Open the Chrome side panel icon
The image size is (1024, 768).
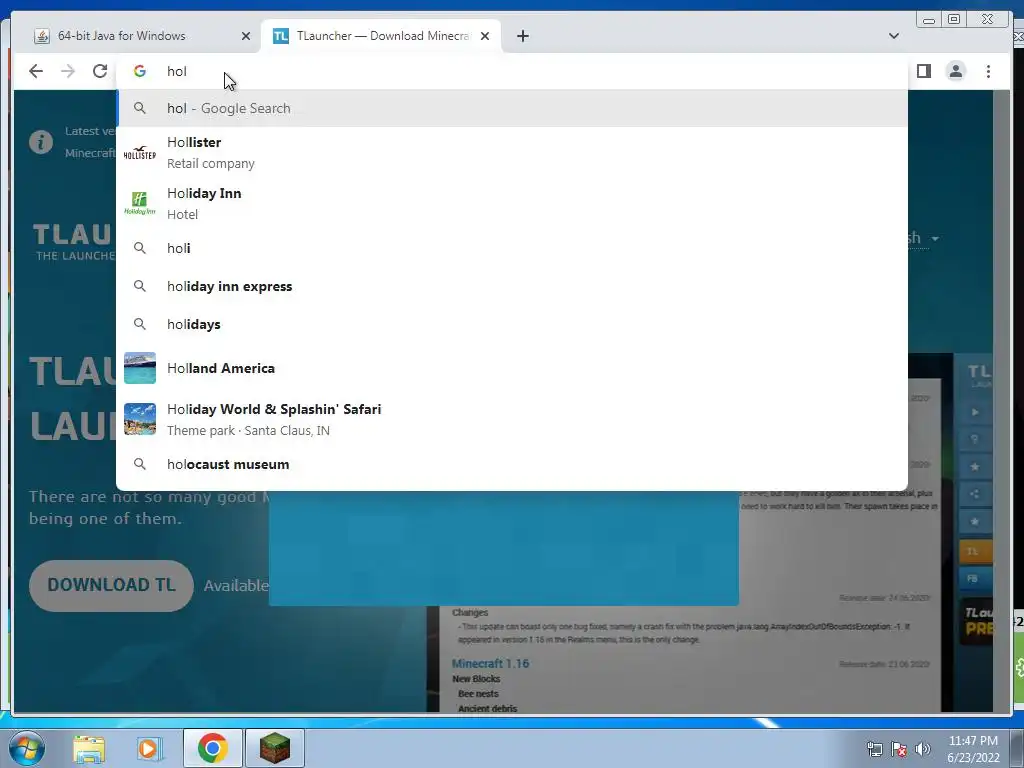pos(923,71)
